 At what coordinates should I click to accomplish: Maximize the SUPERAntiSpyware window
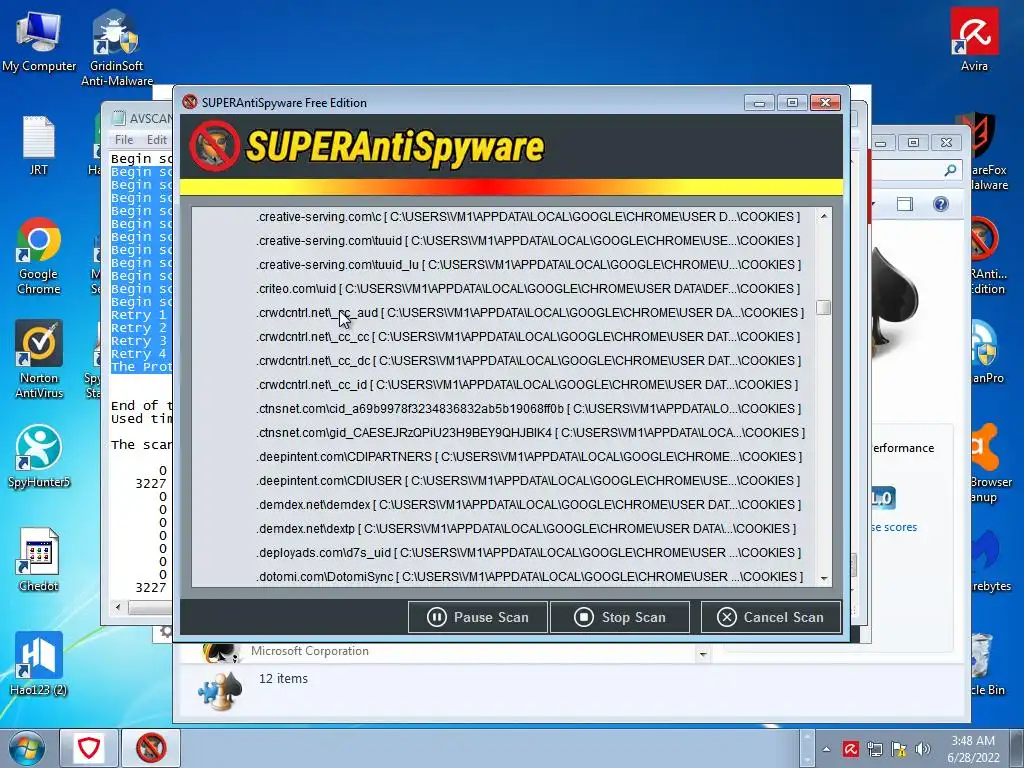(x=792, y=103)
